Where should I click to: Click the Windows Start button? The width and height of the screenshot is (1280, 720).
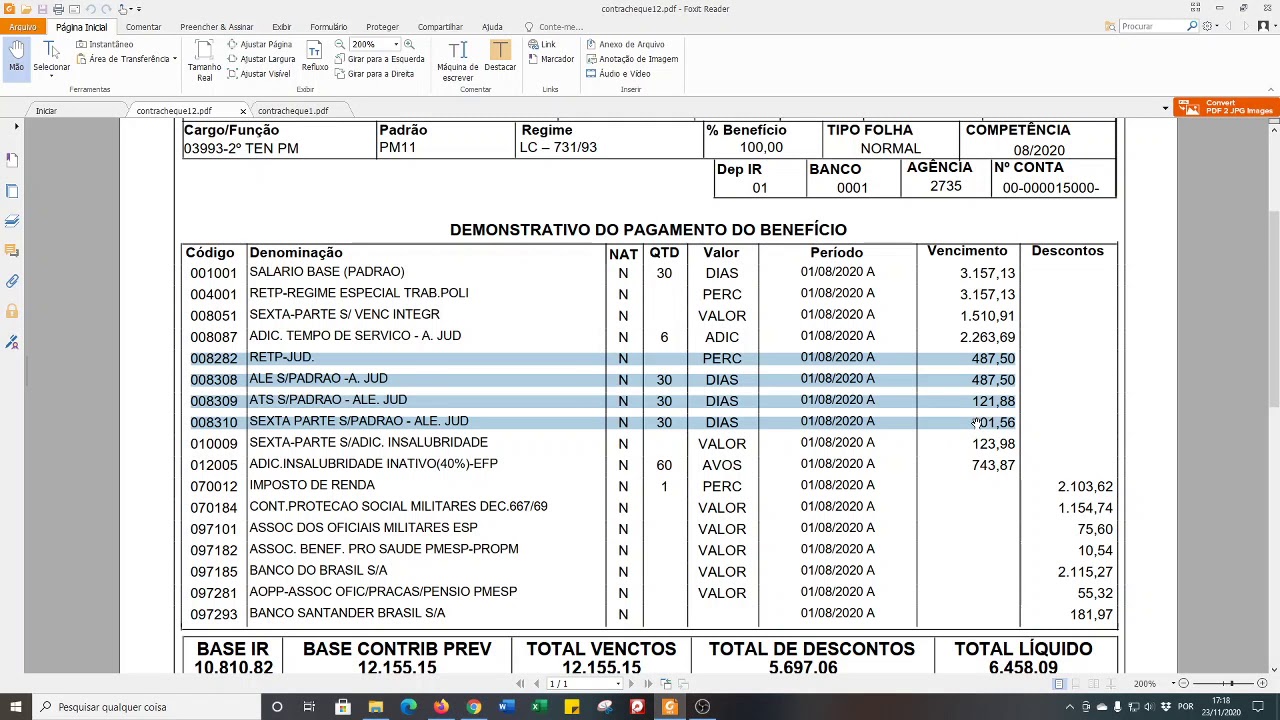pos(14,707)
